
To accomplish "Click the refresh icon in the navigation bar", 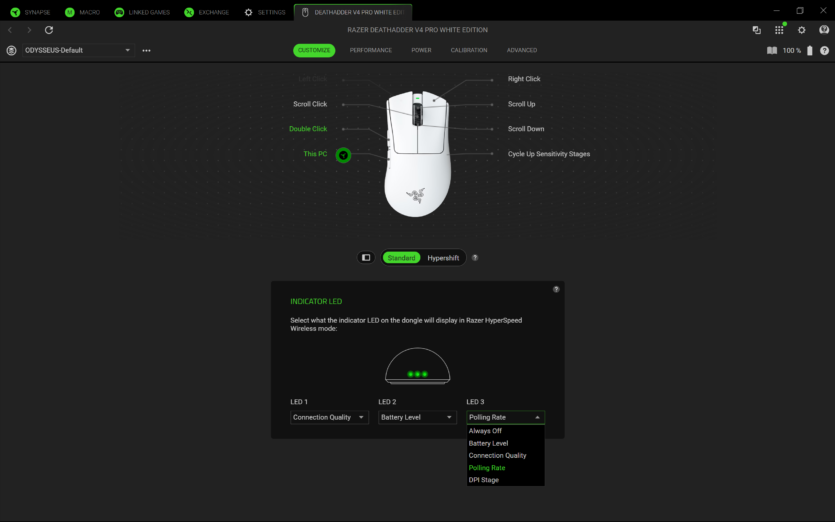I will coord(49,30).
